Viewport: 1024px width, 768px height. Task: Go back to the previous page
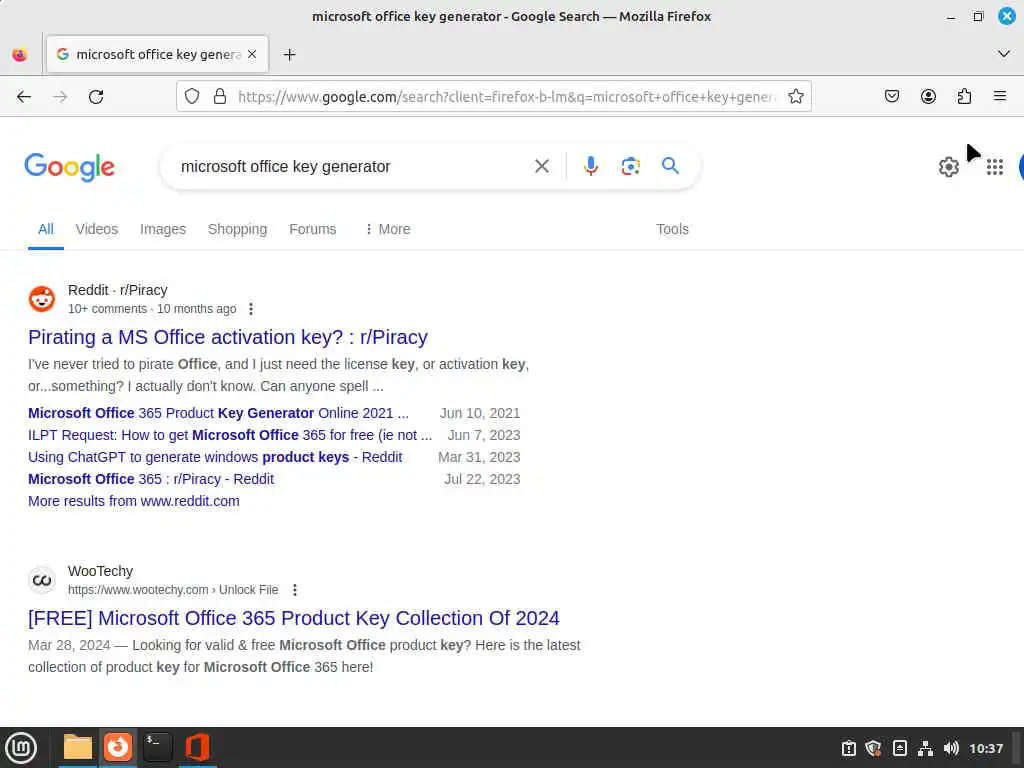[24, 97]
